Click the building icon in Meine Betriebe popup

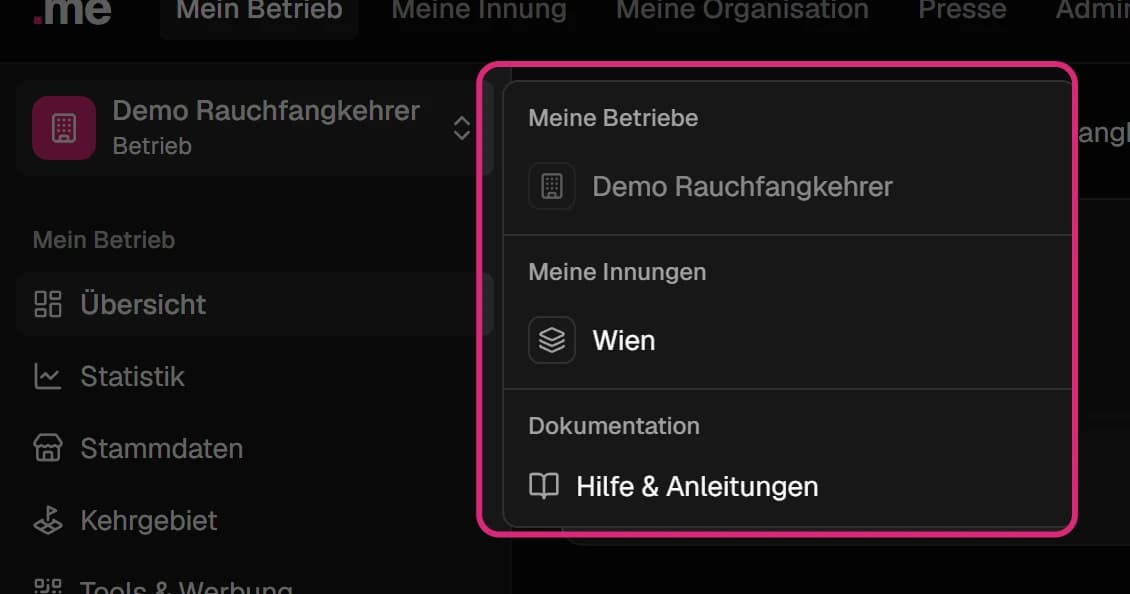tap(552, 187)
